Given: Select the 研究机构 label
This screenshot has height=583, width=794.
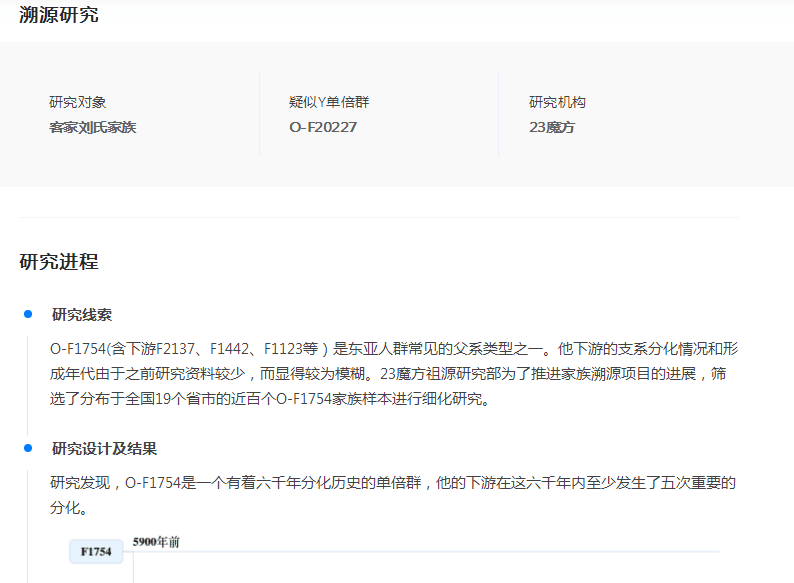Looking at the screenshot, I should [x=558, y=102].
